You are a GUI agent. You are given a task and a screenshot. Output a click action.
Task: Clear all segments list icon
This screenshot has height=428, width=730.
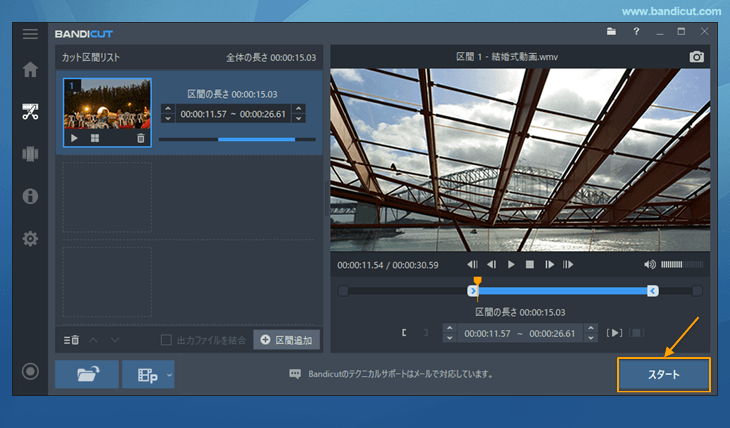pyautogui.click(x=71, y=340)
